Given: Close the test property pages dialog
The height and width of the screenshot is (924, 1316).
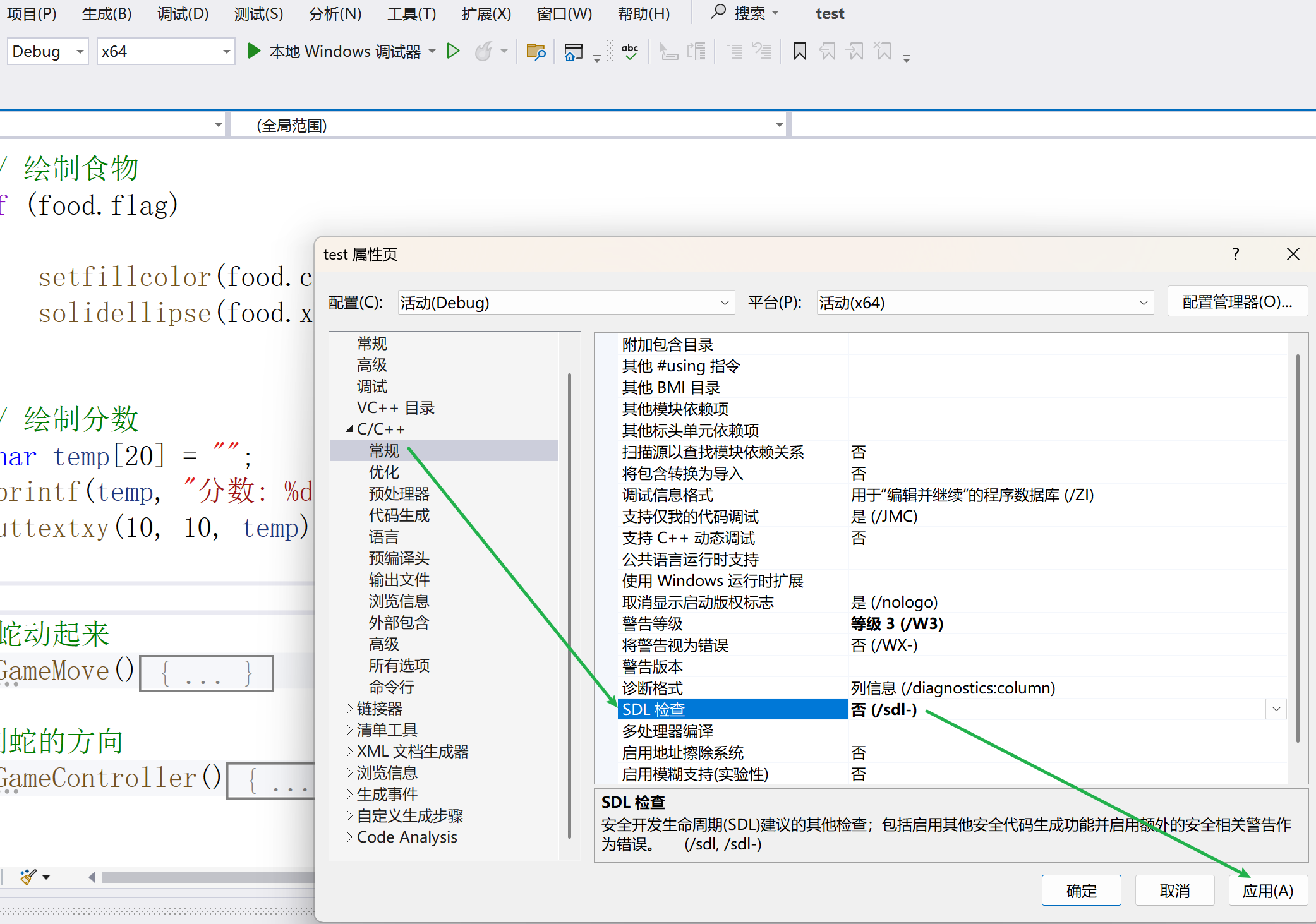Looking at the screenshot, I should pos(1293,254).
